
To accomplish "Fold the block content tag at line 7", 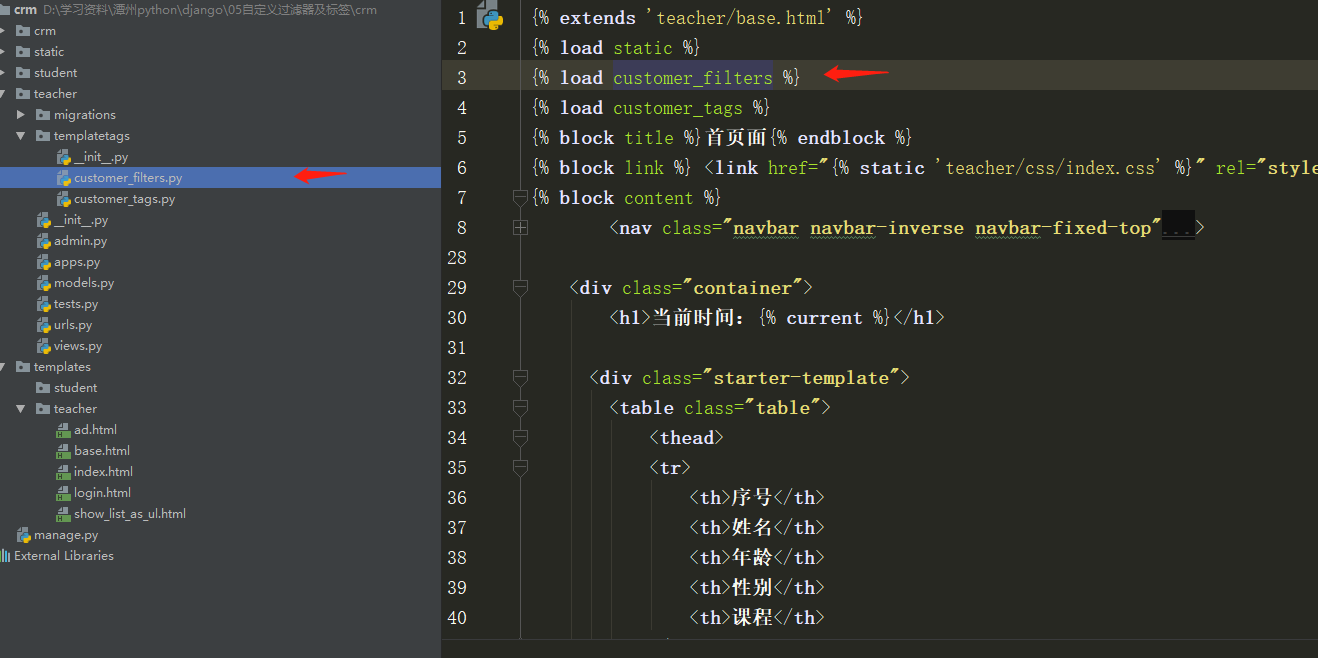I will tap(520, 198).
